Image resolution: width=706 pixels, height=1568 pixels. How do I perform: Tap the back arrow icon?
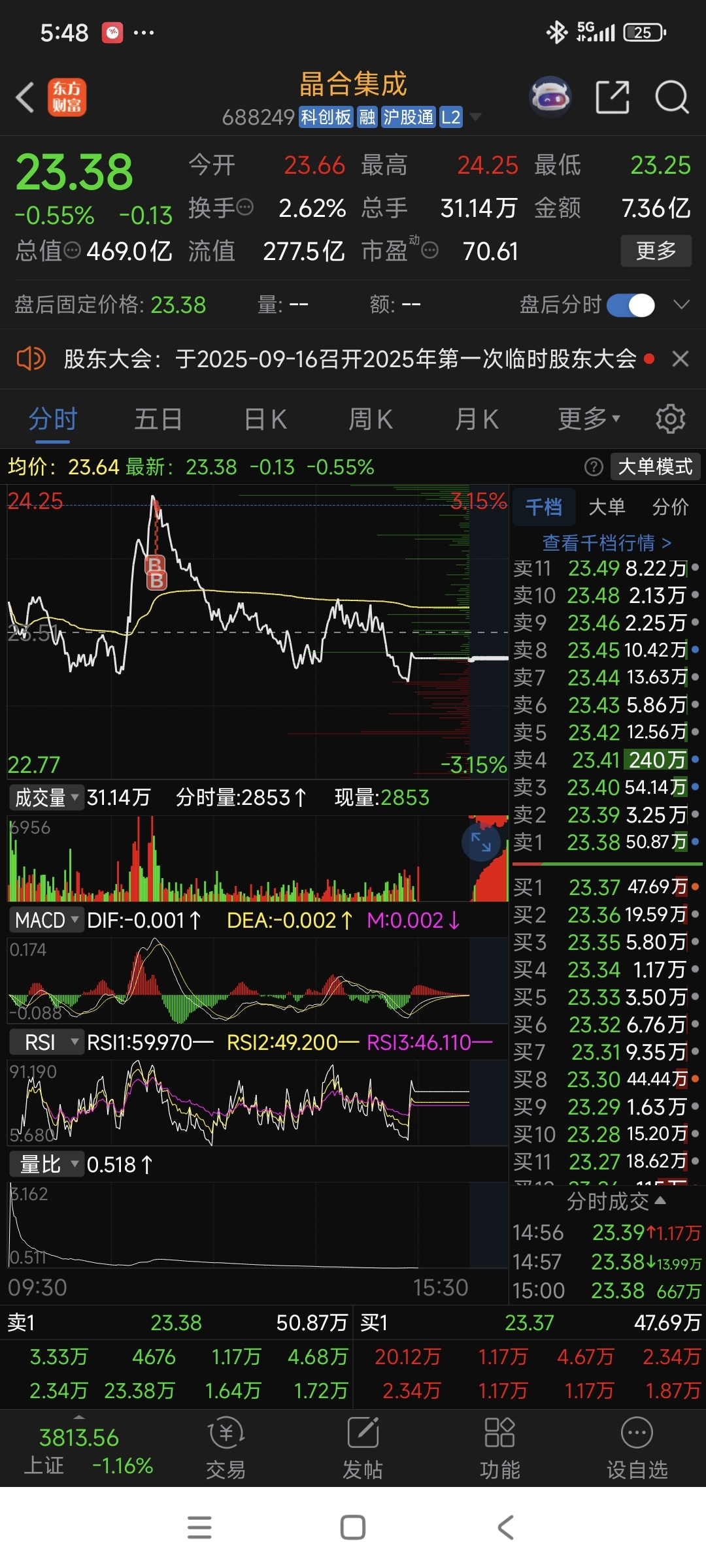pos(25,98)
